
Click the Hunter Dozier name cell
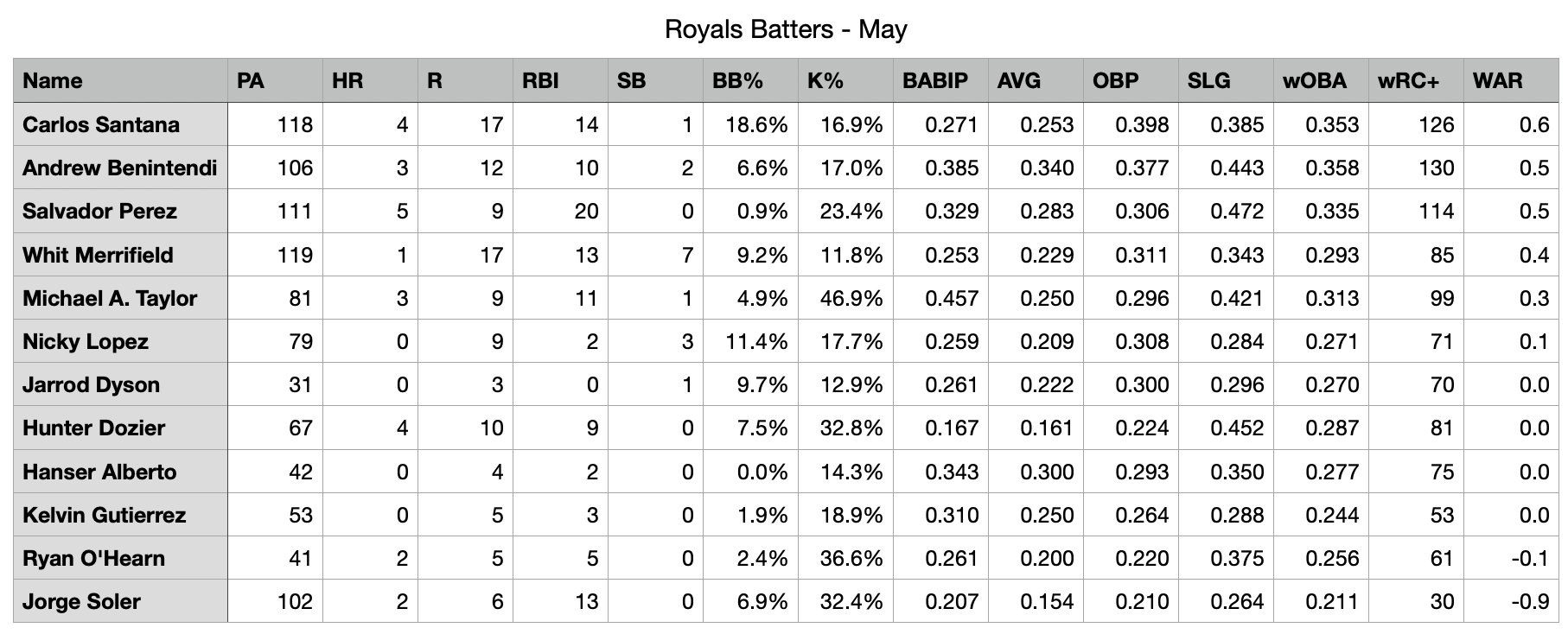[x=93, y=428]
